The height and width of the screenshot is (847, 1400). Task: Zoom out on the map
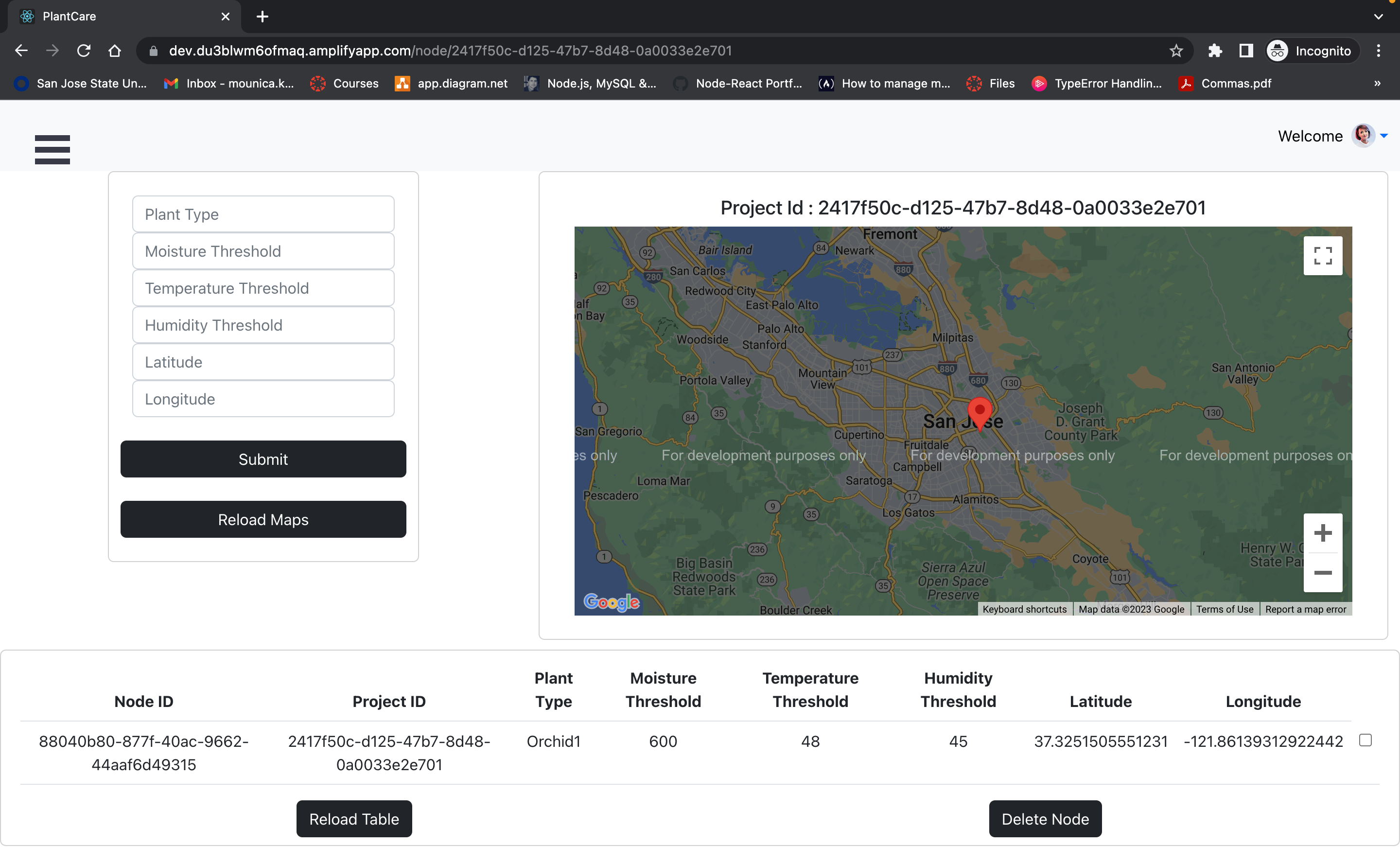point(1322,572)
